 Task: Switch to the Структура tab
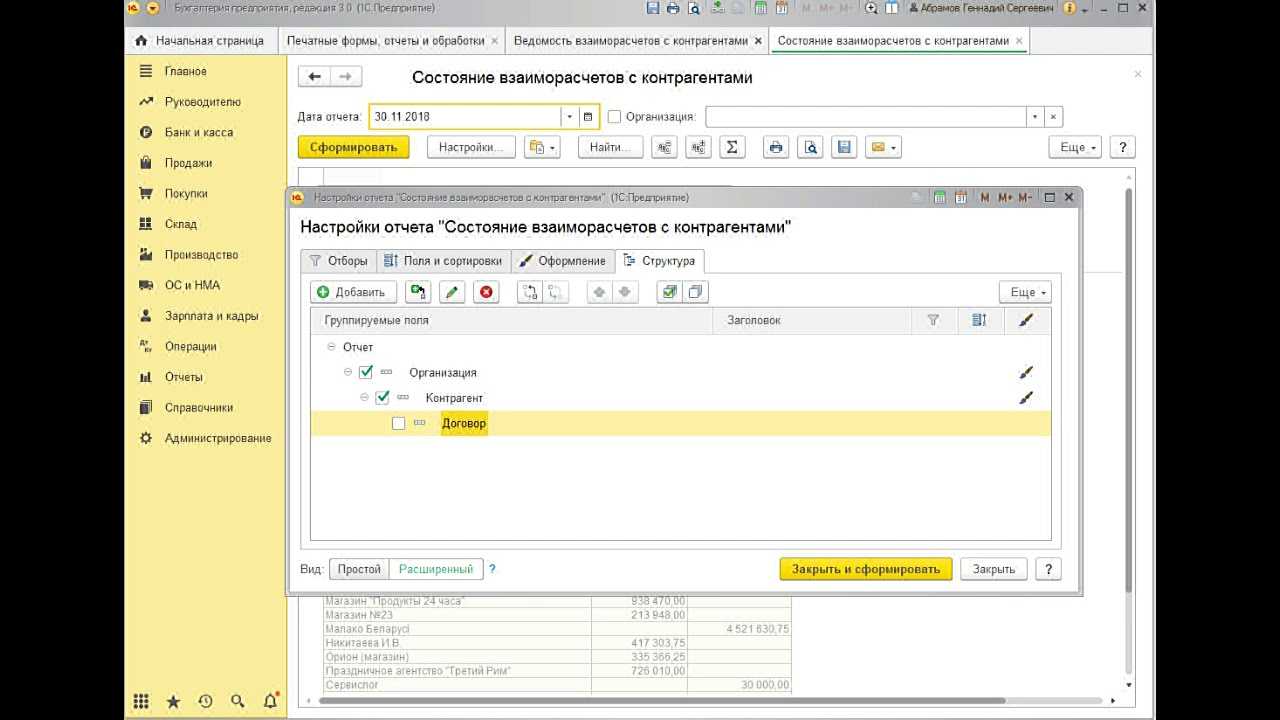coord(659,261)
